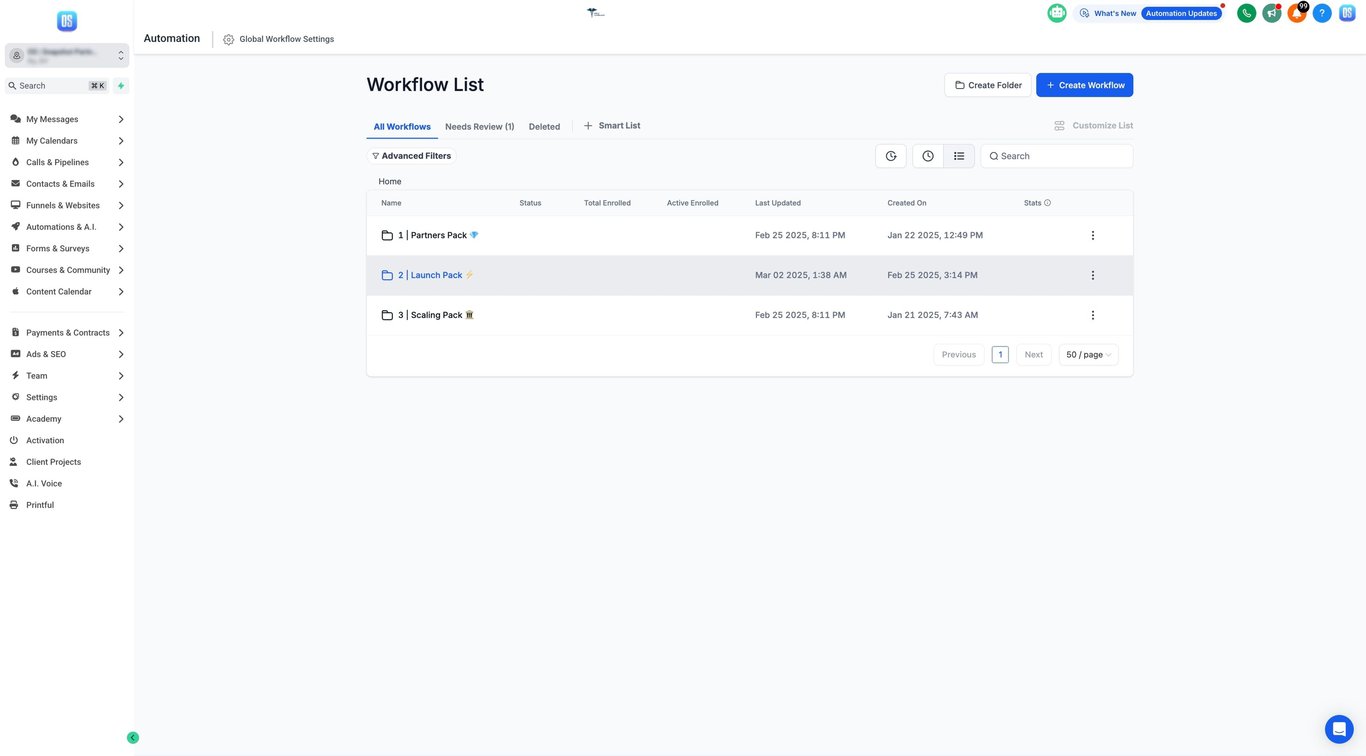Switch to the All Workflows tab
Image resolution: width=1366 pixels, height=756 pixels.
click(402, 127)
